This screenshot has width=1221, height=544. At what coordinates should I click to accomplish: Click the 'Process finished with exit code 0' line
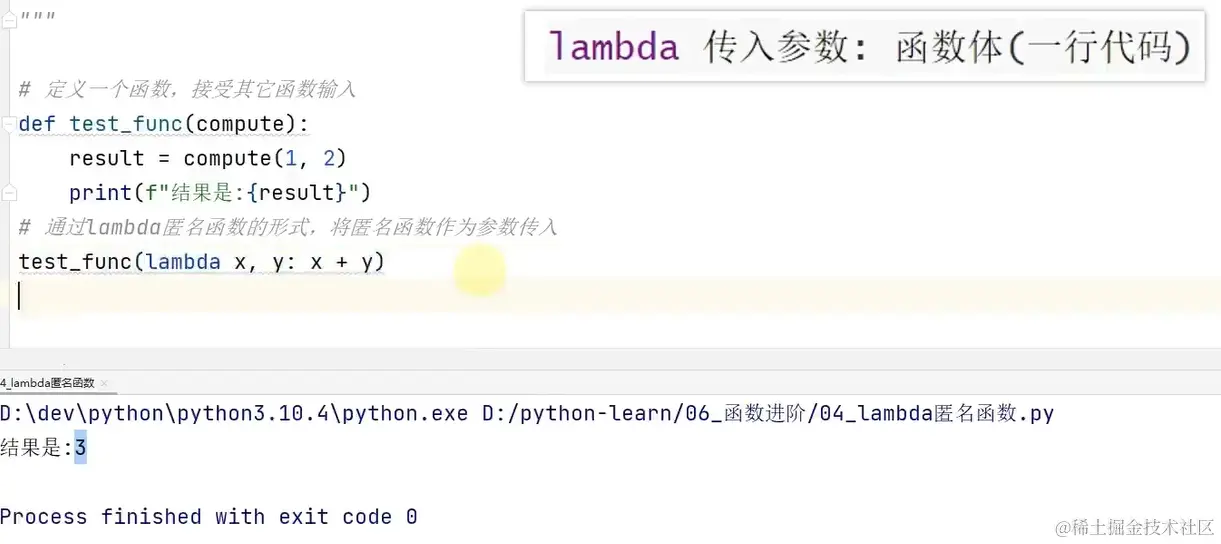(x=208, y=517)
